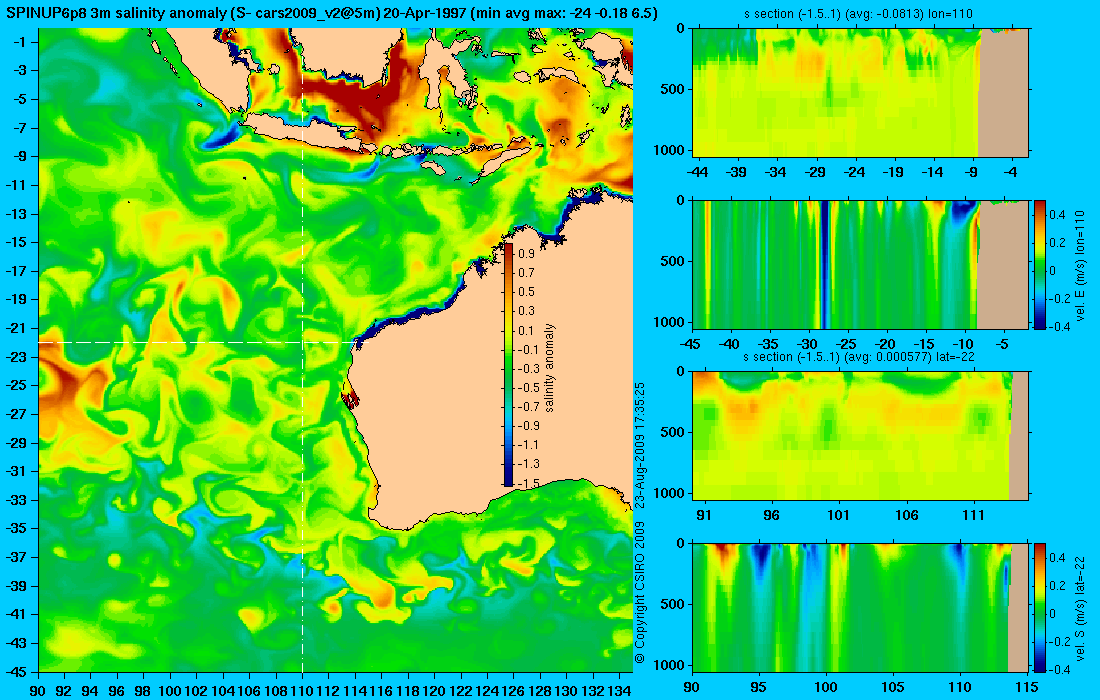Click the "91" tick under lat=-22 salinity section
The width and height of the screenshot is (1100, 700).
[x=704, y=516]
